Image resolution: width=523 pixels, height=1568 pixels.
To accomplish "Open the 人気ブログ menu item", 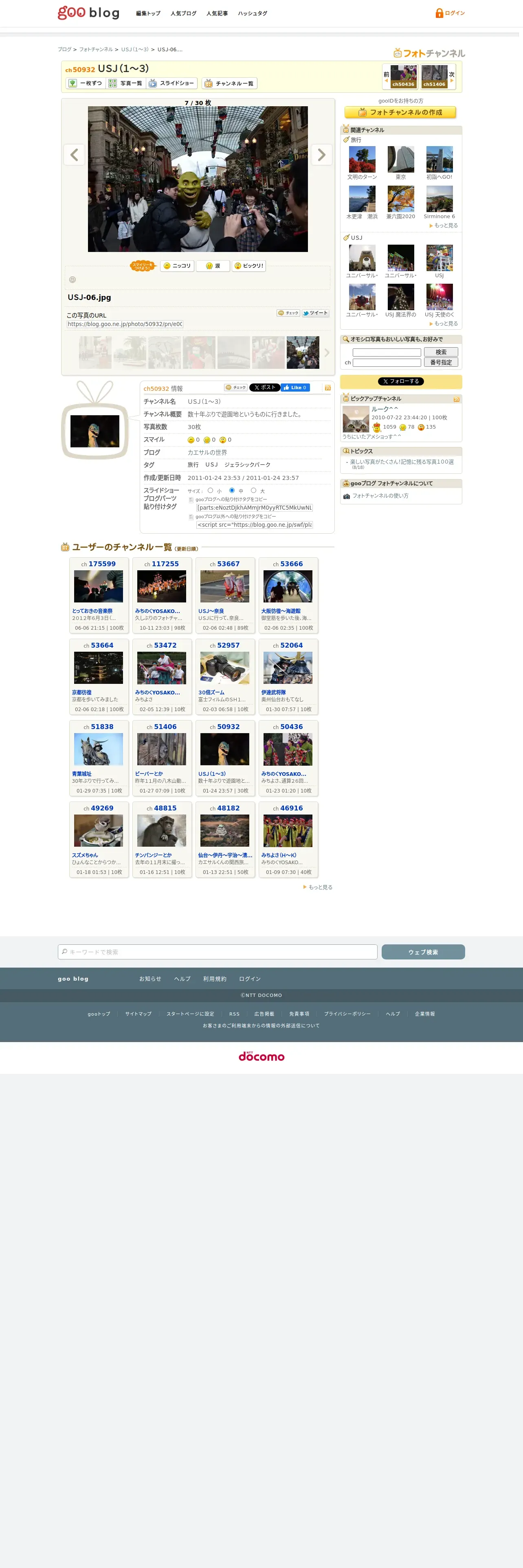I will [x=183, y=13].
